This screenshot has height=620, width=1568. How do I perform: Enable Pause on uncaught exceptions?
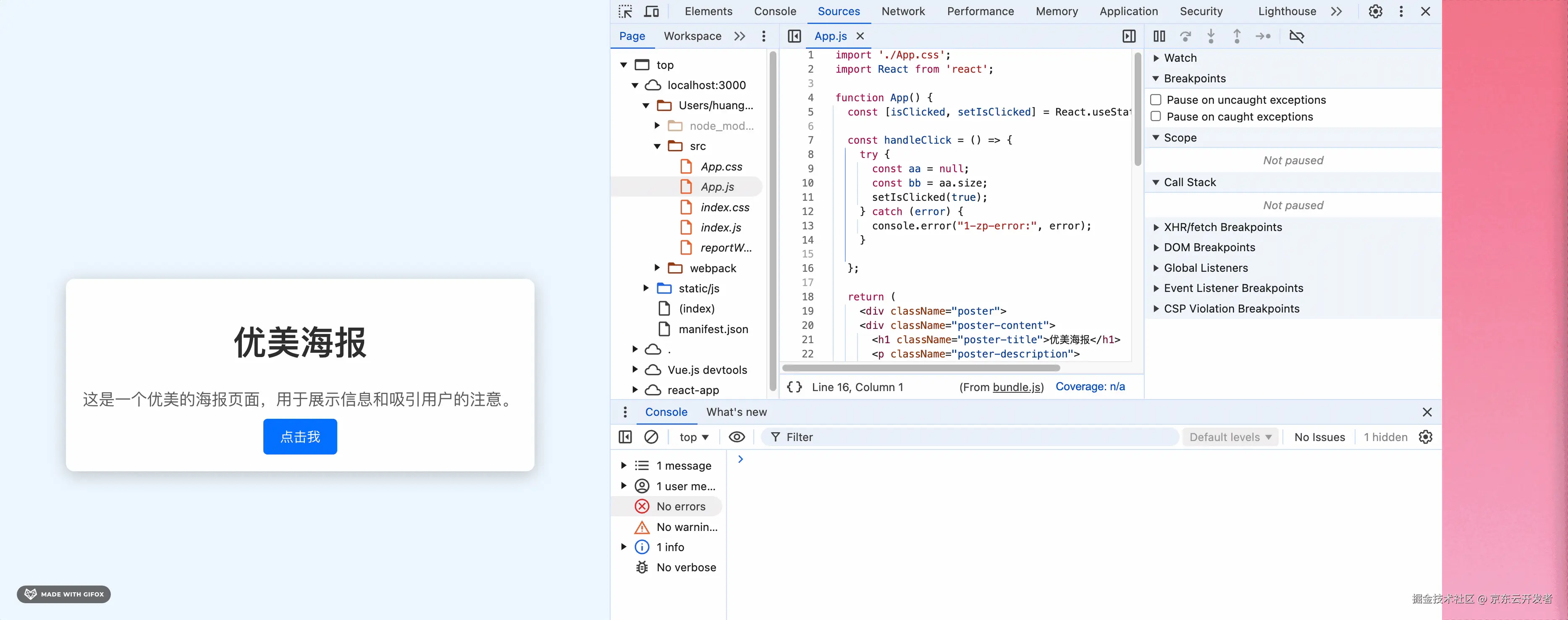[x=1156, y=100]
